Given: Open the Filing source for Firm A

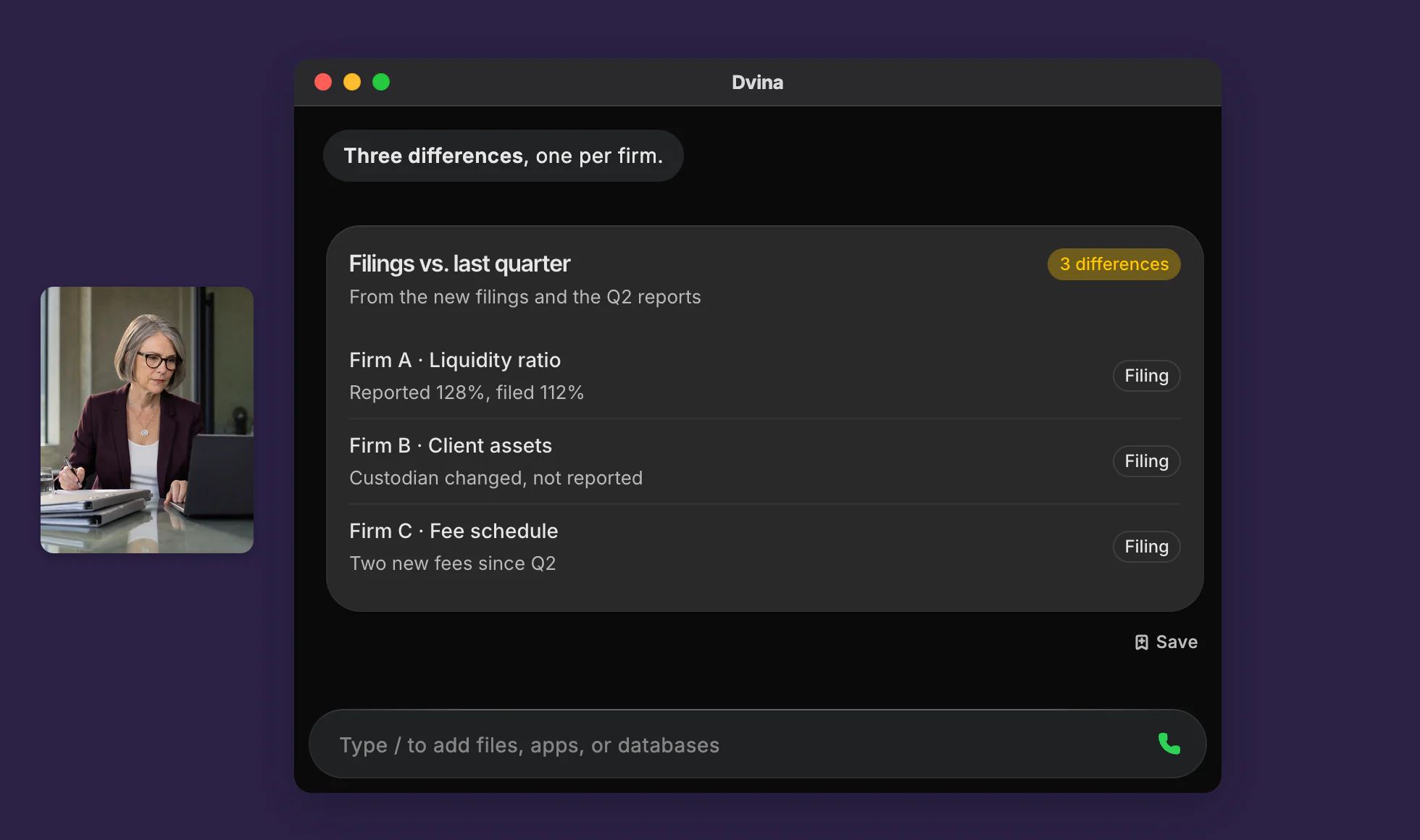Looking at the screenshot, I should (x=1146, y=376).
